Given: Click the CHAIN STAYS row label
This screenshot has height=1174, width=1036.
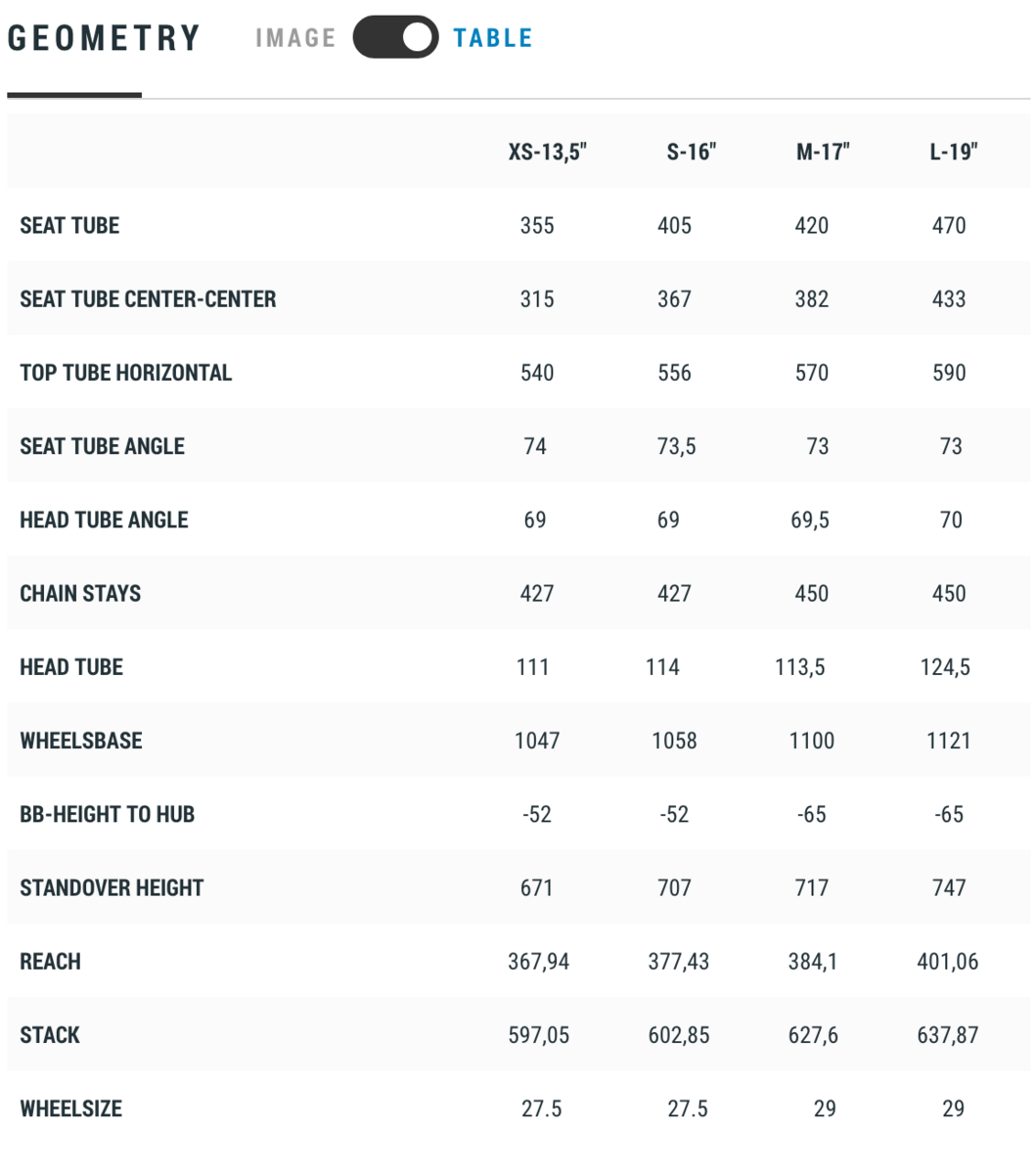Looking at the screenshot, I should 80,593.
